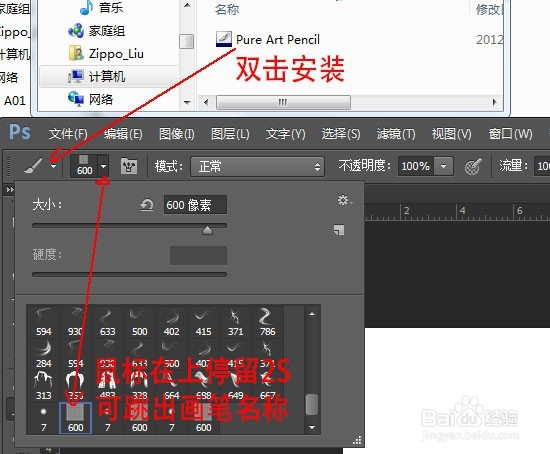Click the hardness (硬度) slider track
The height and width of the screenshot is (454, 550).
pos(129,274)
